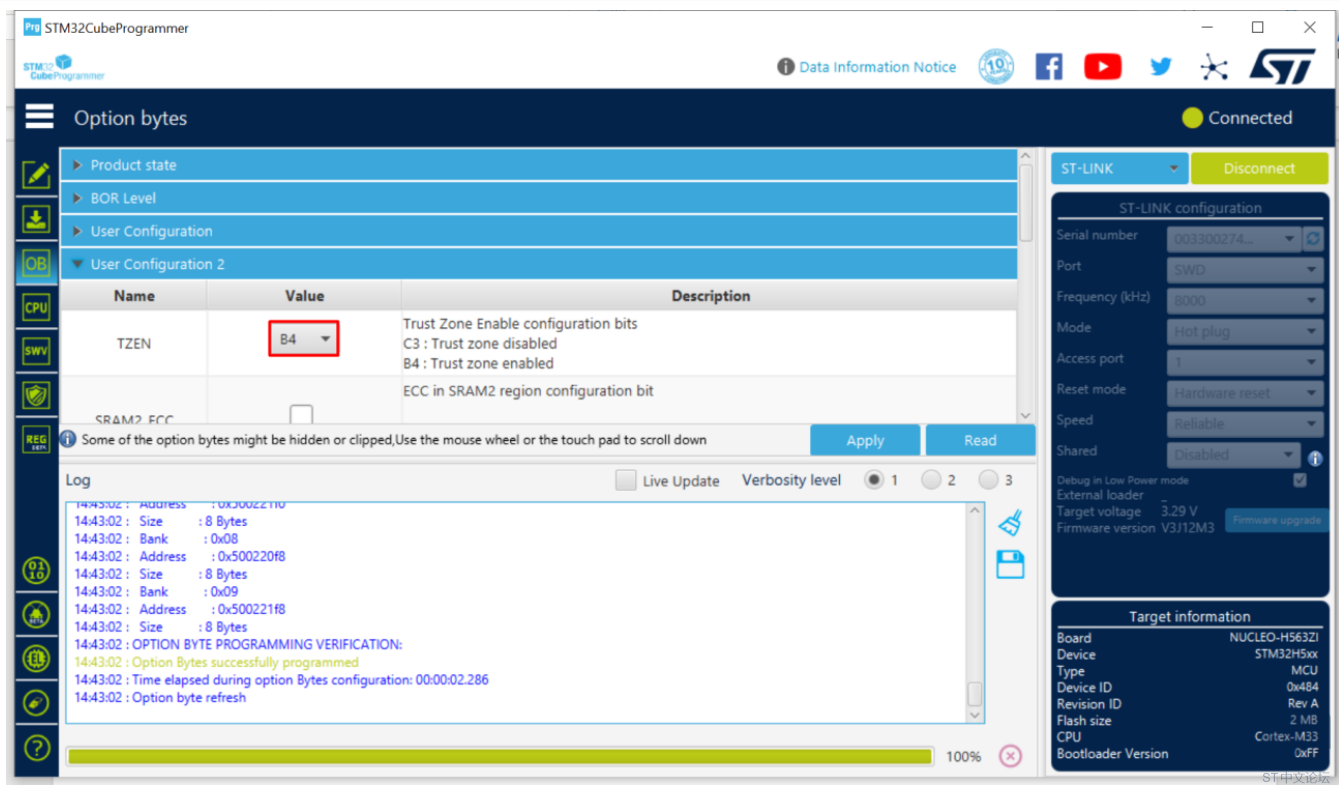Open the help question mark icon
Image resolution: width=1339 pixels, height=793 pixels.
coord(37,747)
